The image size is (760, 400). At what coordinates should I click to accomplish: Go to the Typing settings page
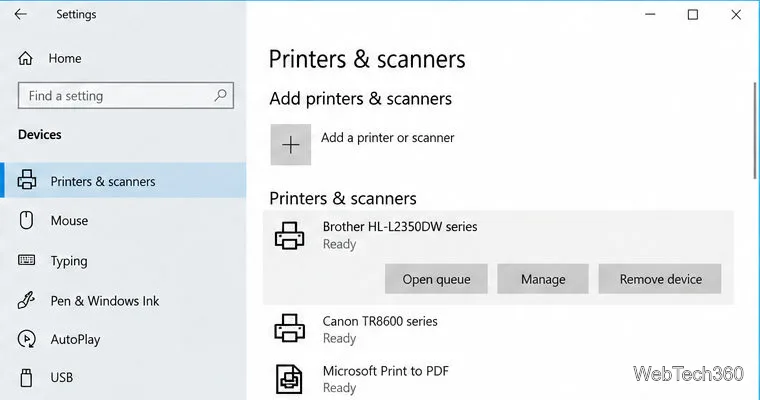123,261
